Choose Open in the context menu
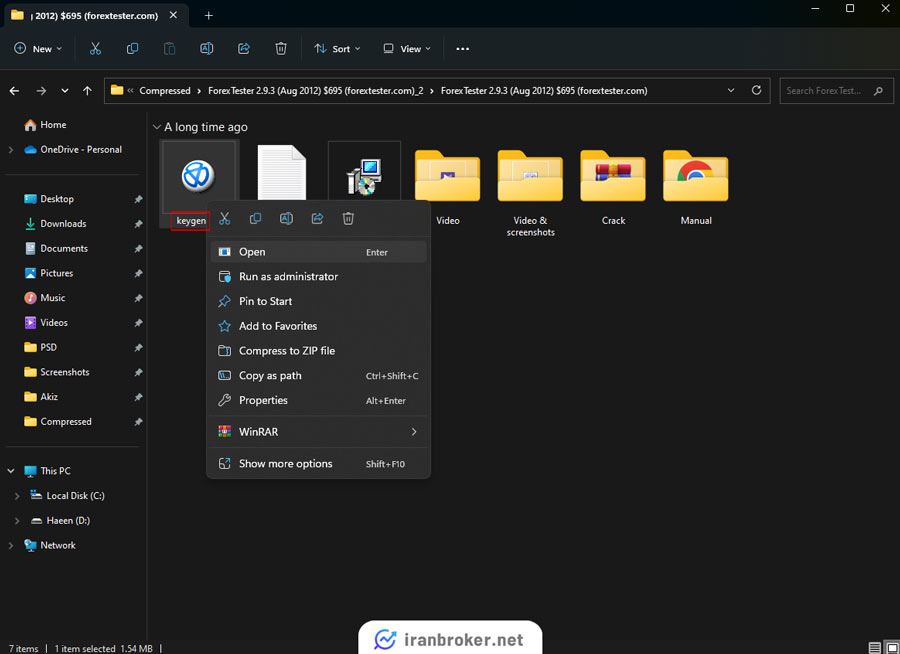This screenshot has height=654, width=900. [319, 252]
